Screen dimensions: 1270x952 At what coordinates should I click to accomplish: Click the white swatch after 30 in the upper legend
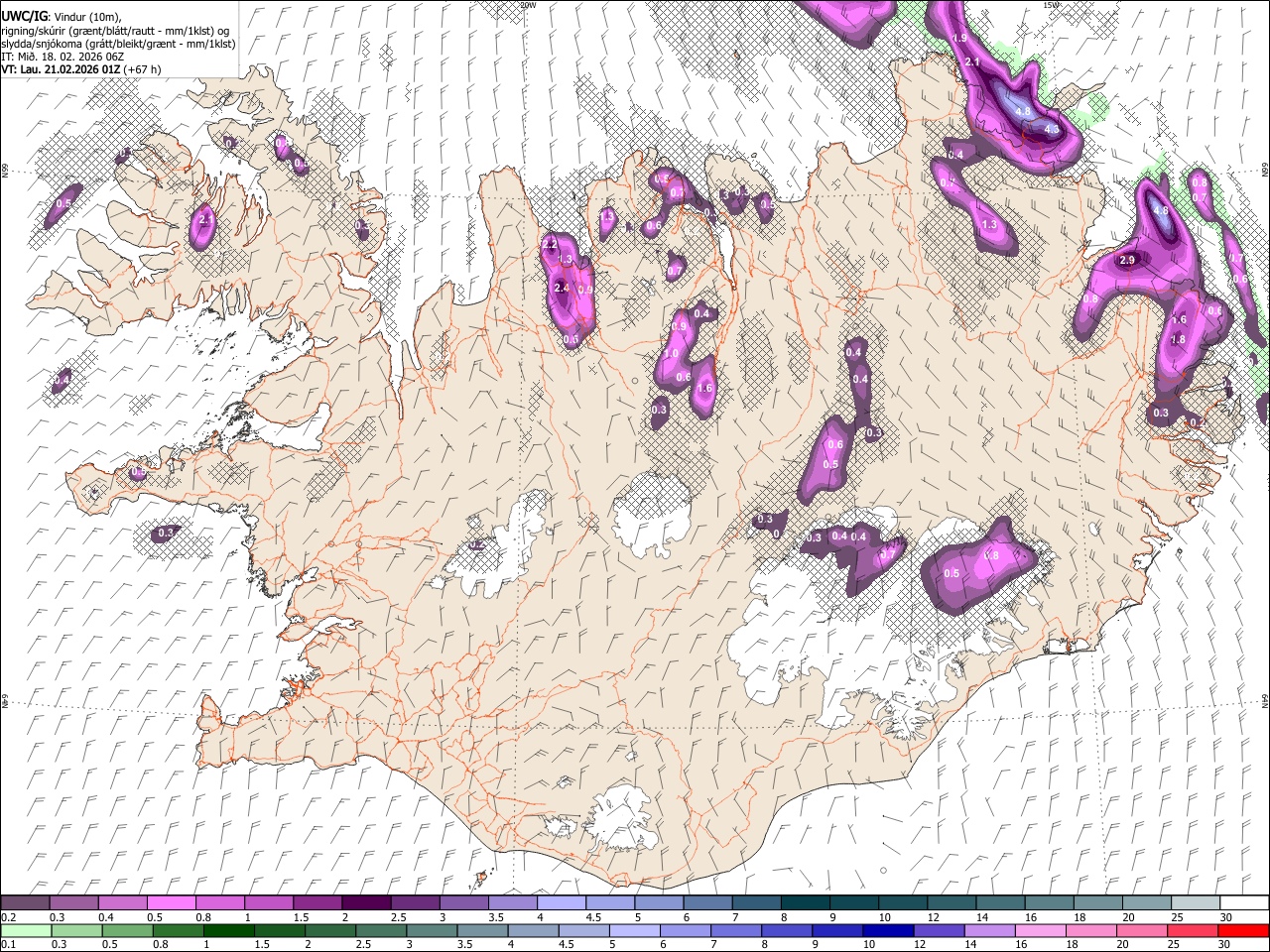coord(1242,903)
